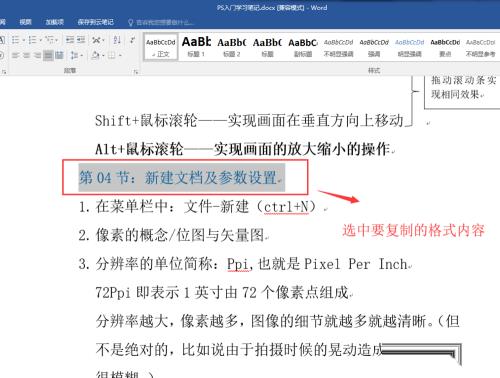This screenshot has width=500, height=378.
Task: Expand the Multilevel list dropdown arrow
Action: [x=57, y=40]
